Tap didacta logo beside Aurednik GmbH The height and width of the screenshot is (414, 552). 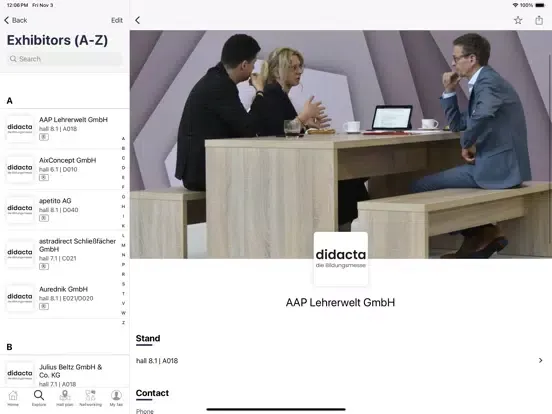(20, 298)
